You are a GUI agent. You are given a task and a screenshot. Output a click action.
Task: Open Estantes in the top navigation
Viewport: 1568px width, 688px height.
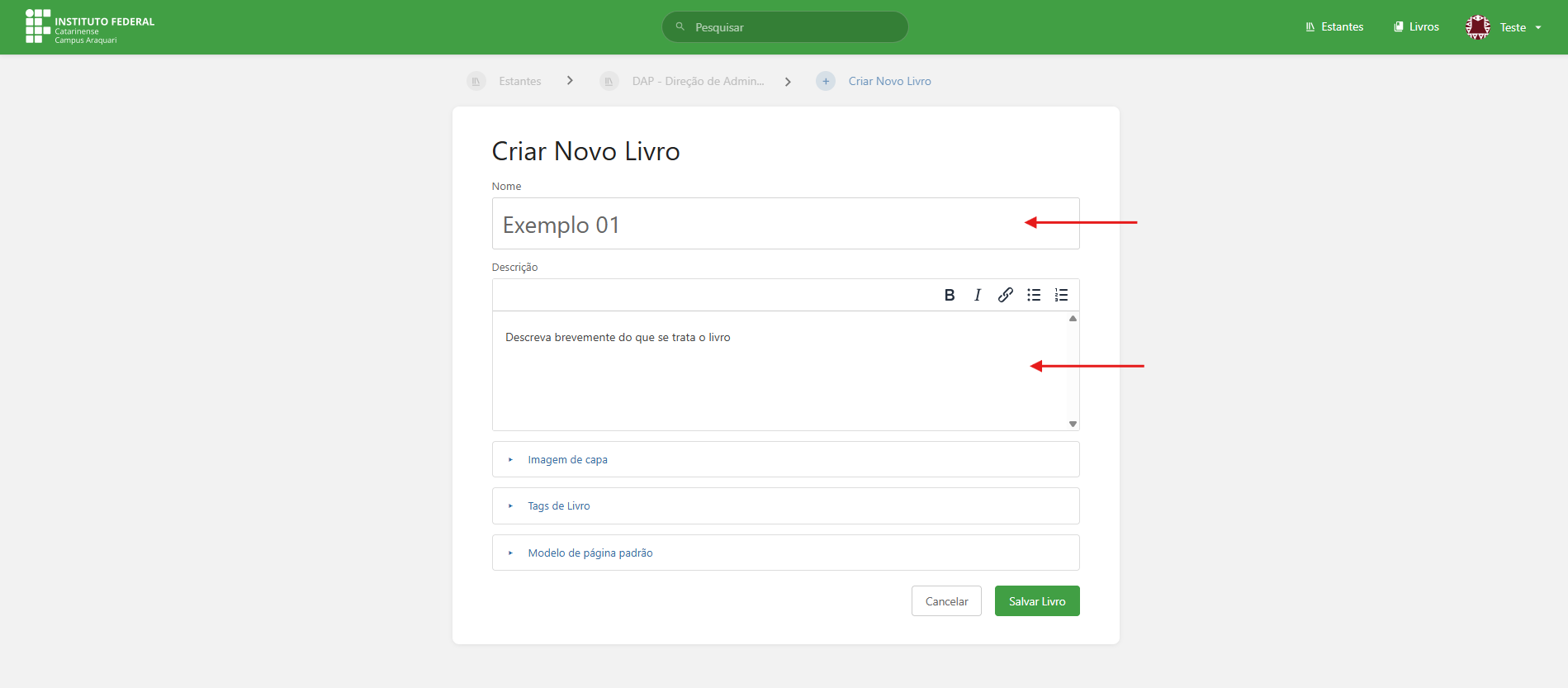(x=1334, y=27)
